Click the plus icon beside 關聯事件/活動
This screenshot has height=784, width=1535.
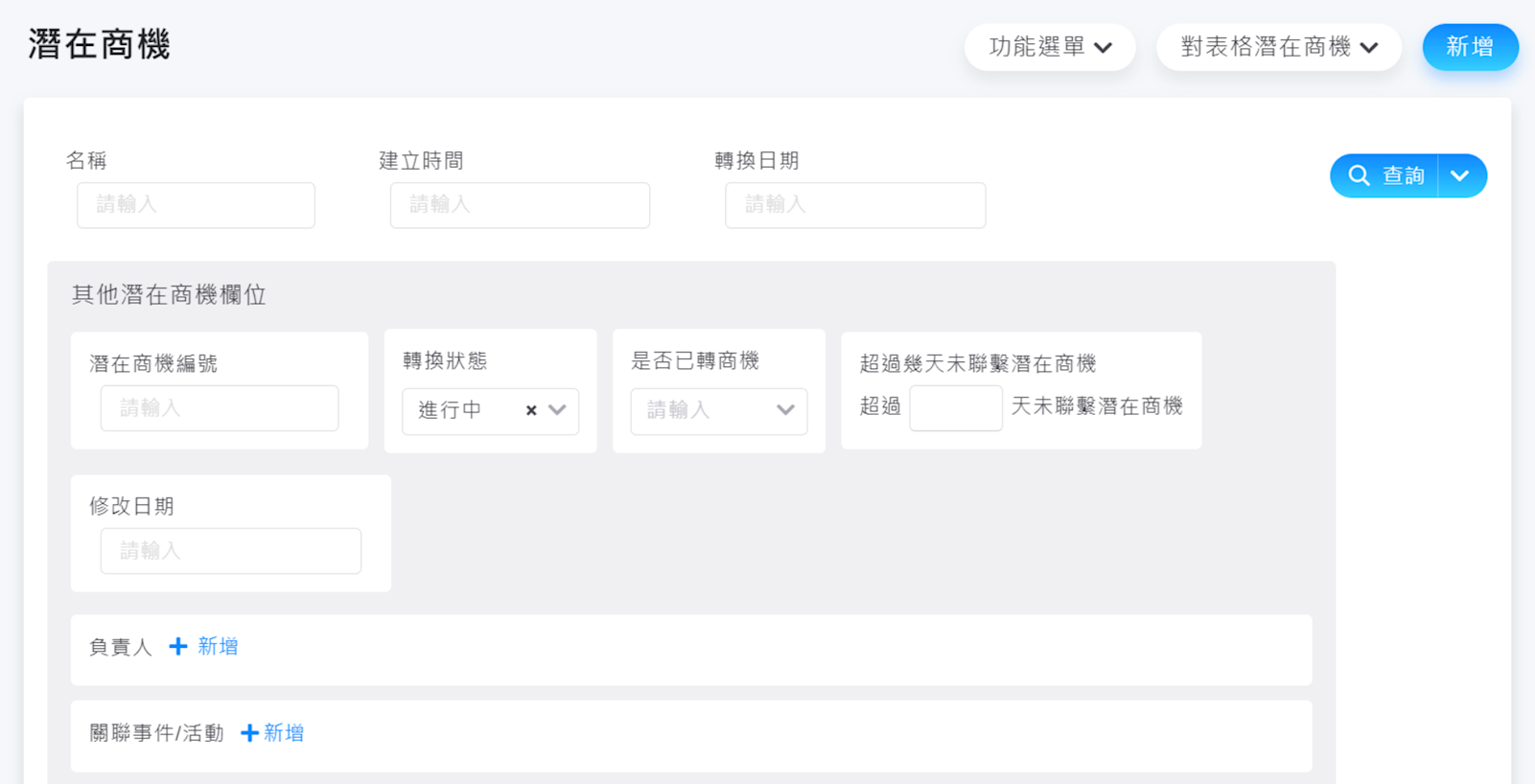click(x=249, y=733)
